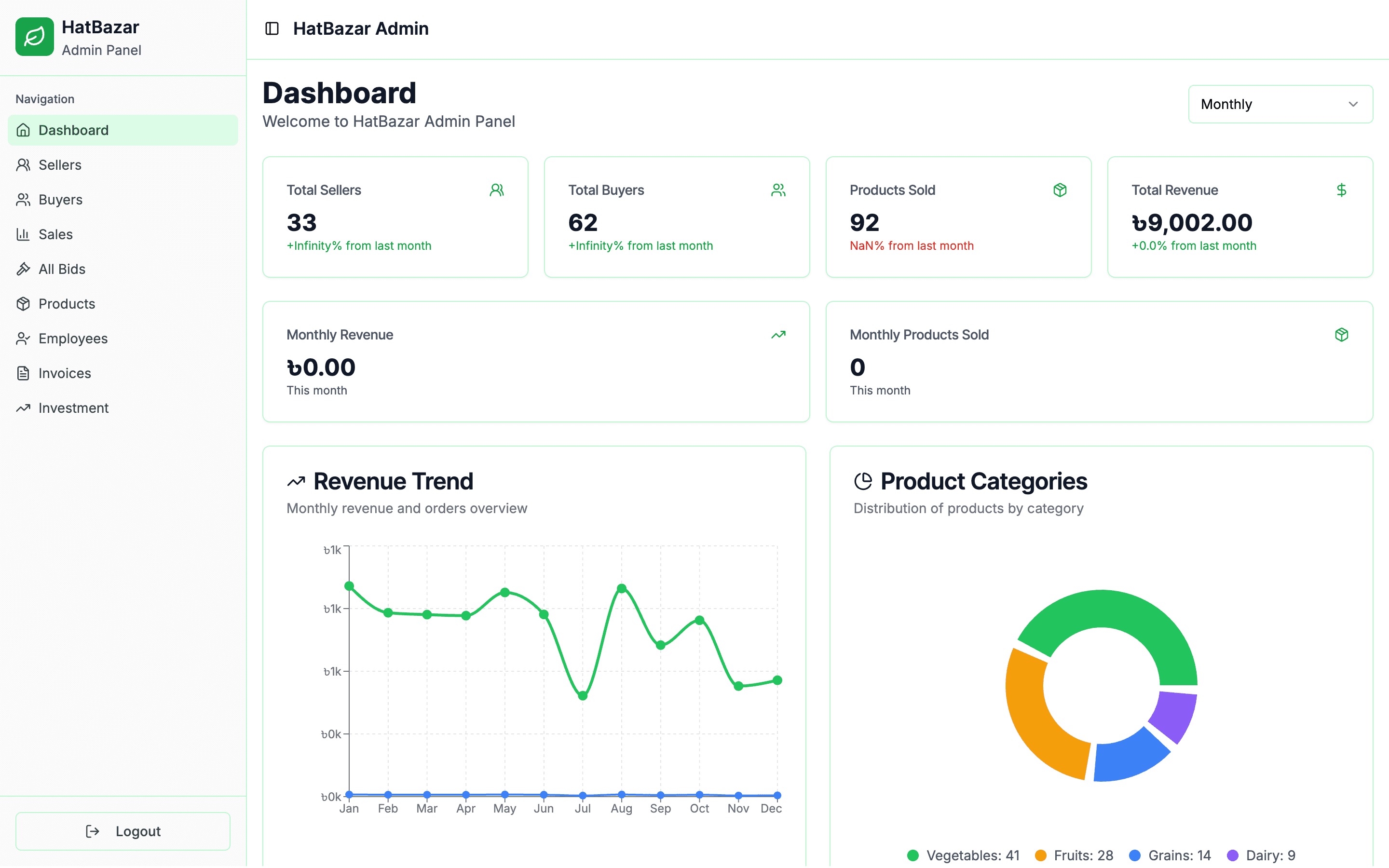Open the Employees menu item

click(73, 338)
